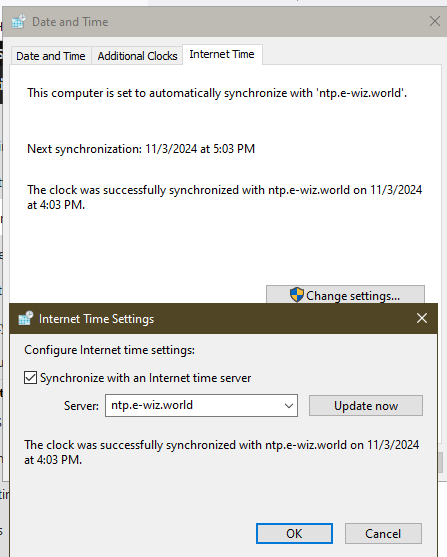Open Change settings... button
Image resolution: width=447 pixels, height=557 pixels.
pyautogui.click(x=345, y=295)
